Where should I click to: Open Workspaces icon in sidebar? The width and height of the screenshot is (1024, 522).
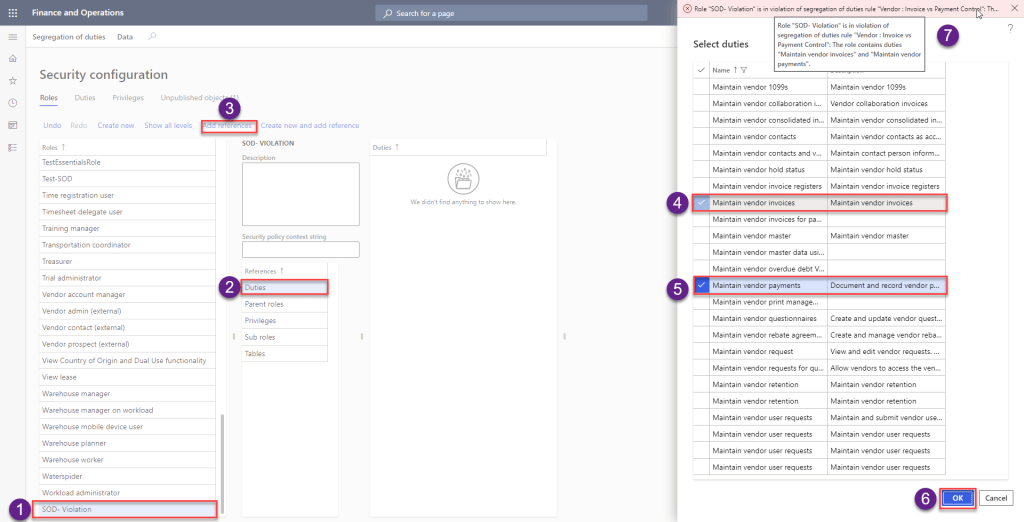coord(13,125)
